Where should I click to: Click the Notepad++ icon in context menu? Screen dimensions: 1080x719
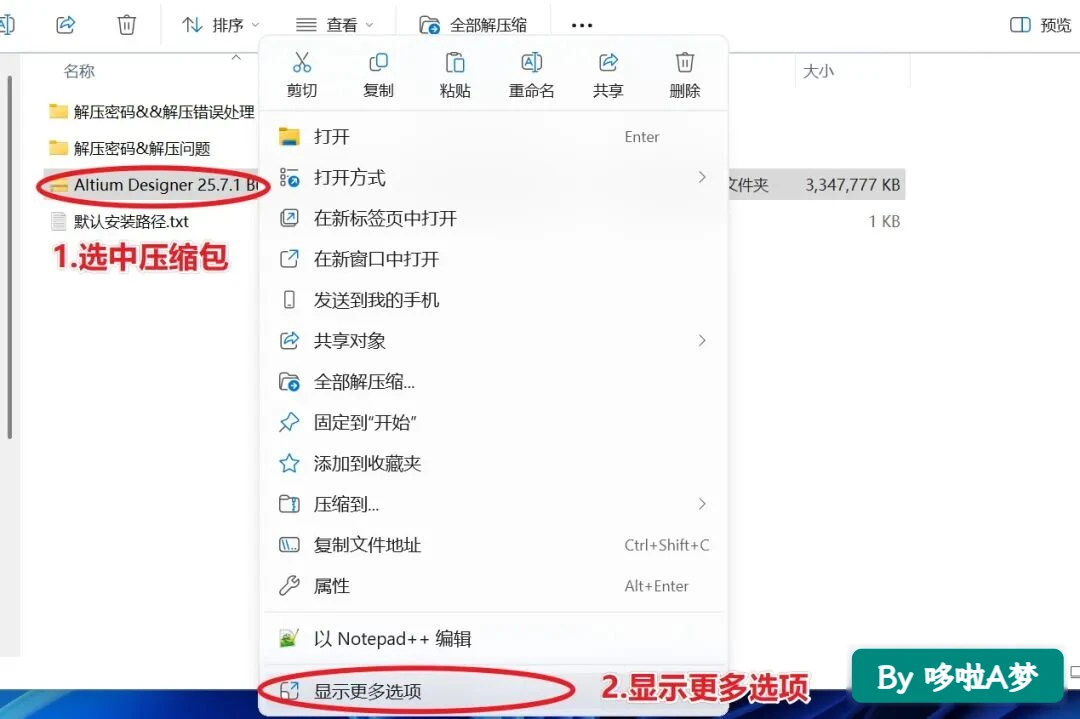(x=289, y=638)
